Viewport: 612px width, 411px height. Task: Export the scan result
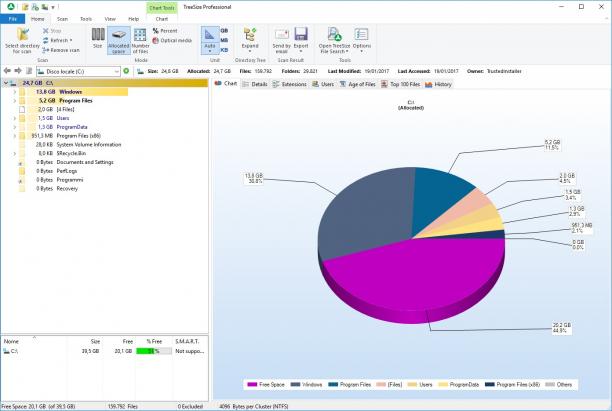301,41
